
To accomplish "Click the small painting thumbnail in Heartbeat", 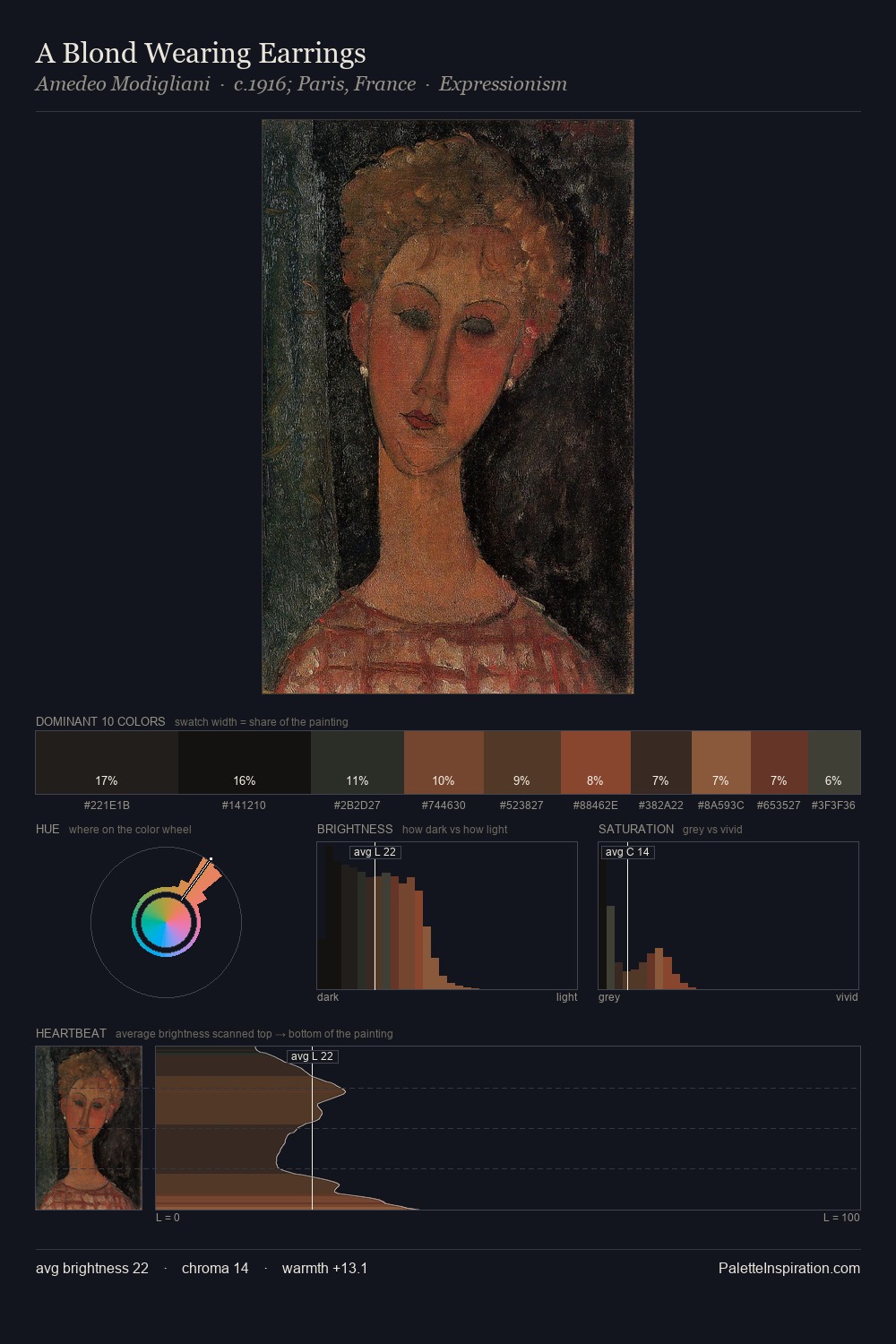I will (x=89, y=1128).
